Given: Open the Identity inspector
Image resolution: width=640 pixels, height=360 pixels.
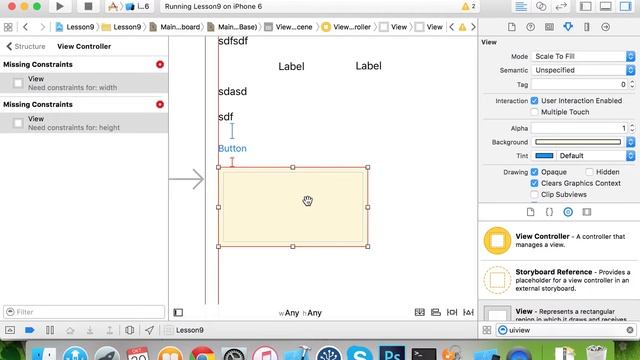Looking at the screenshot, I should [549, 27].
